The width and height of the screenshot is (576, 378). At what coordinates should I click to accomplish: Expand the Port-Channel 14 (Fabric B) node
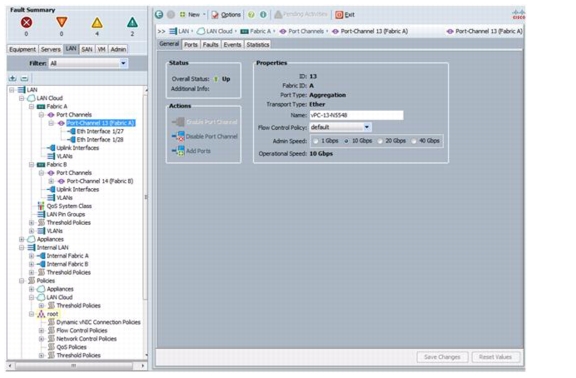click(51, 181)
